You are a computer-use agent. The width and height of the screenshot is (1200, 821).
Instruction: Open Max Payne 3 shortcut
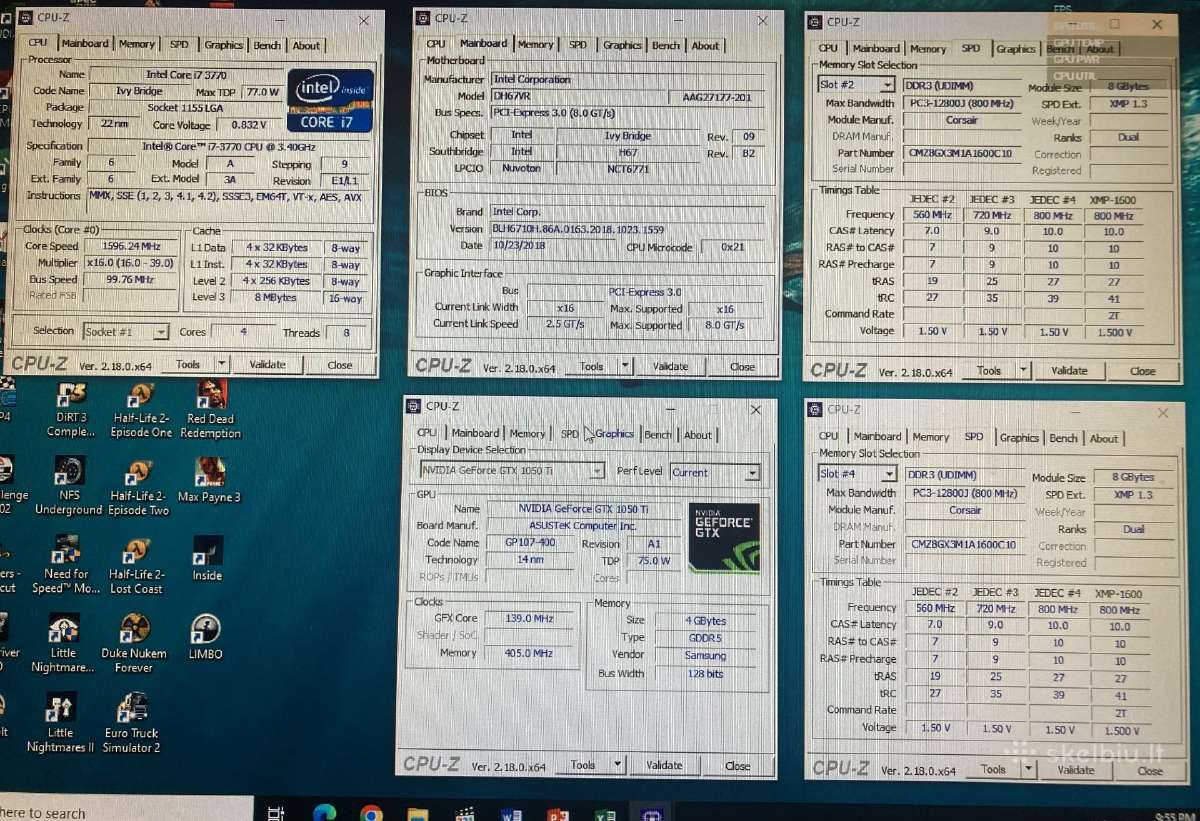(x=209, y=480)
